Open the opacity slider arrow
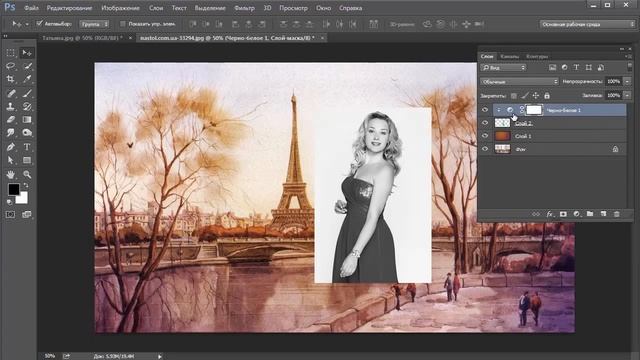Viewport: 640px width, 360px height. point(627,82)
